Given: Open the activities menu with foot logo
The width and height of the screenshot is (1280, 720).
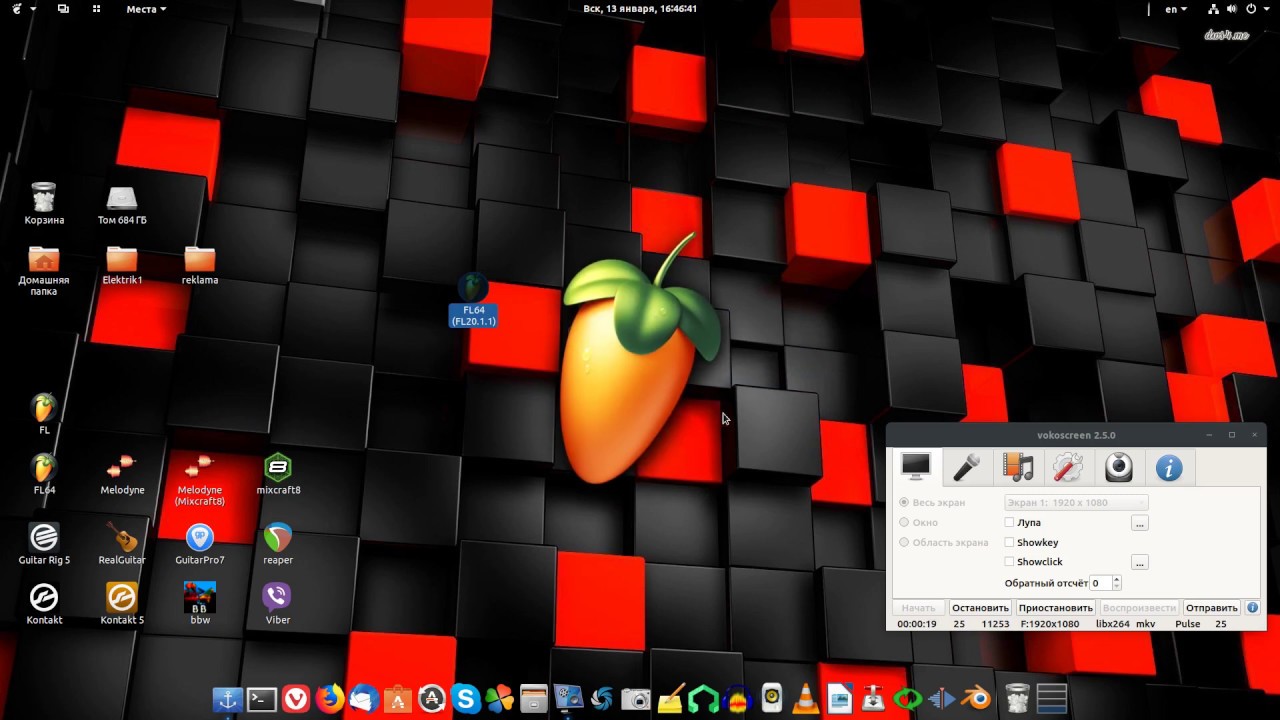Looking at the screenshot, I should pyautogui.click(x=23, y=9).
